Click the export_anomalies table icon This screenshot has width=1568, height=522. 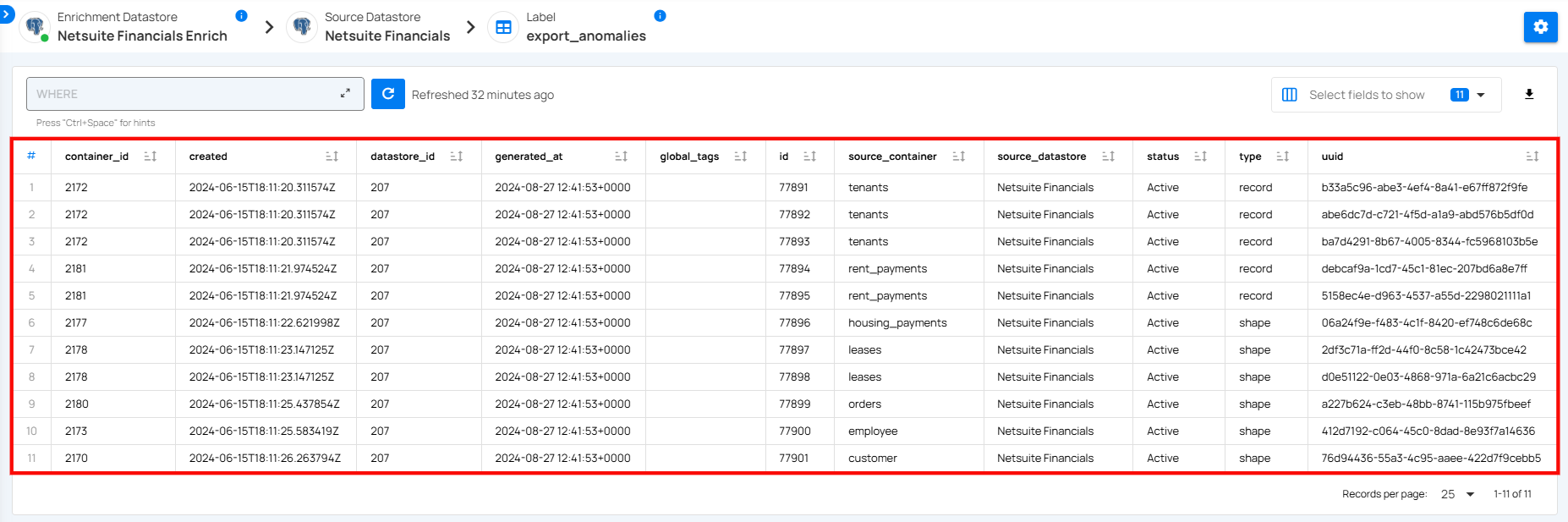pos(503,27)
